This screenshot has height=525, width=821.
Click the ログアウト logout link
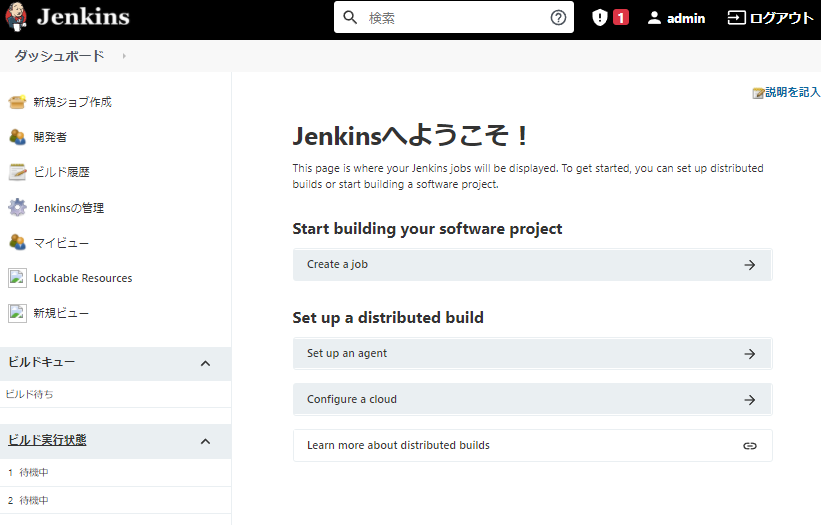point(782,18)
